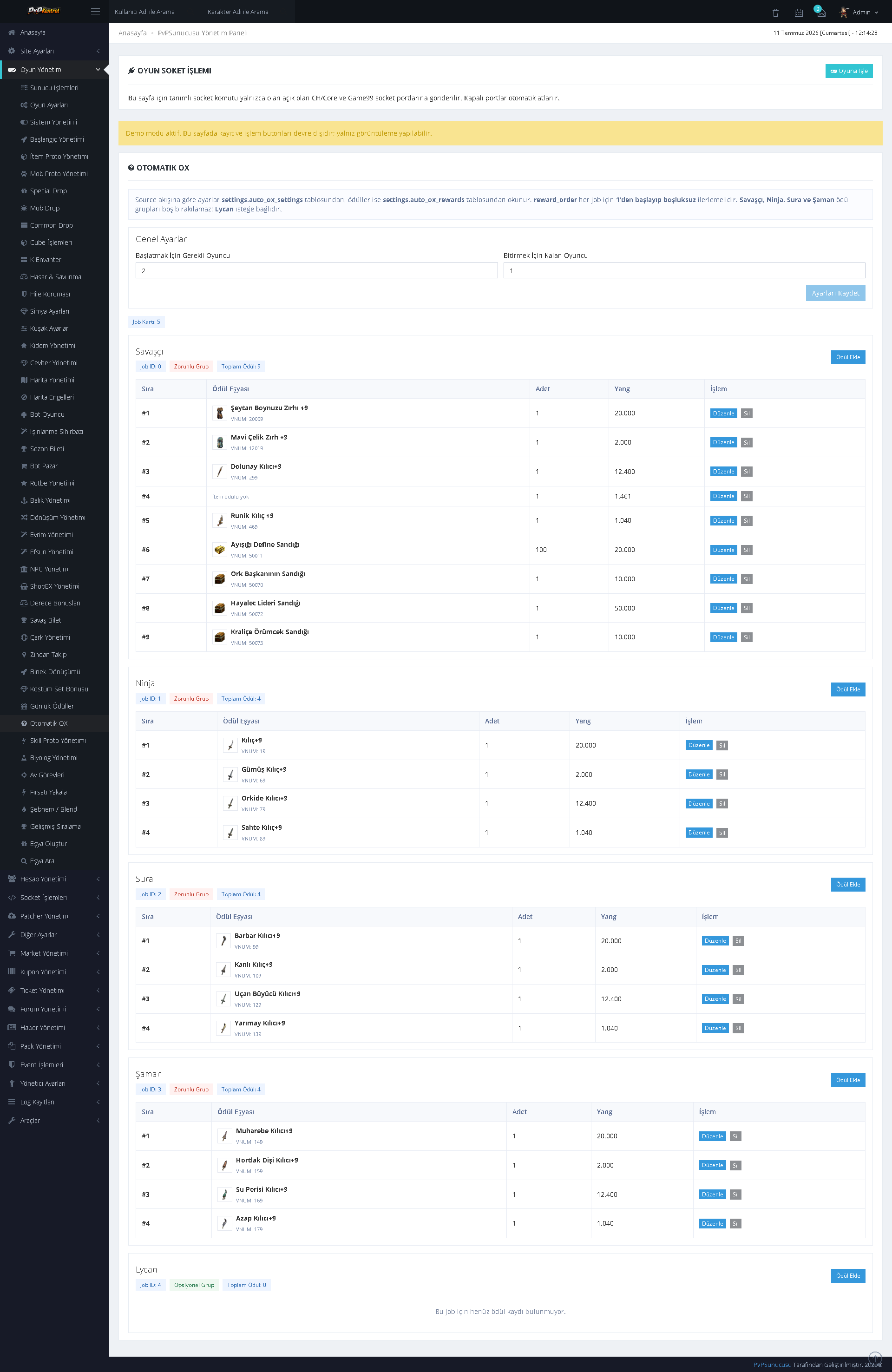Image resolution: width=892 pixels, height=1372 pixels.
Task: Open the Admin user dropdown
Action: pos(859,12)
